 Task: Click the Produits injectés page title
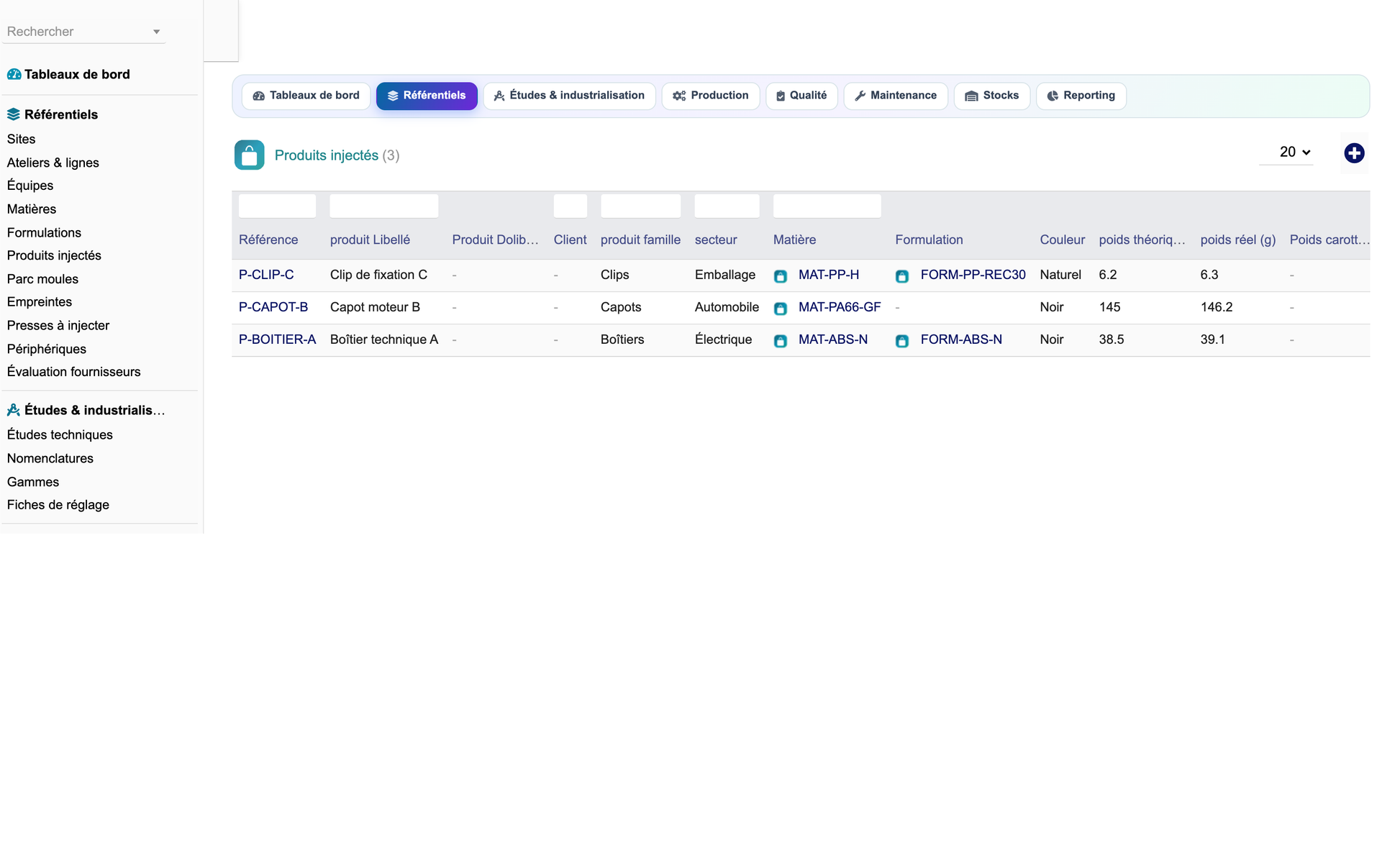[x=327, y=155]
